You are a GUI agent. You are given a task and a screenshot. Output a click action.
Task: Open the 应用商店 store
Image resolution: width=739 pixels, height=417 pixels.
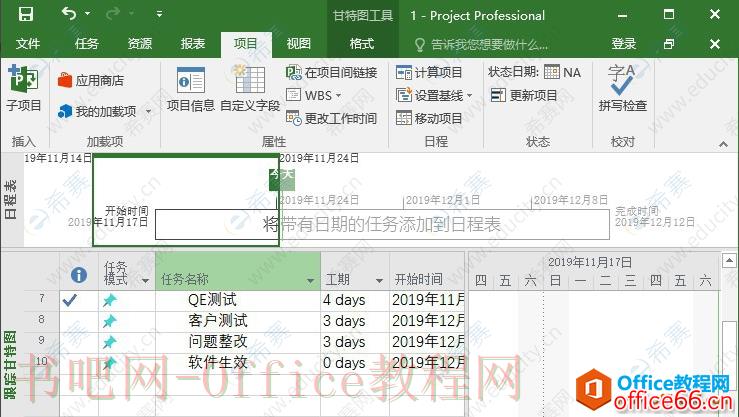pyautogui.click(x=91, y=81)
